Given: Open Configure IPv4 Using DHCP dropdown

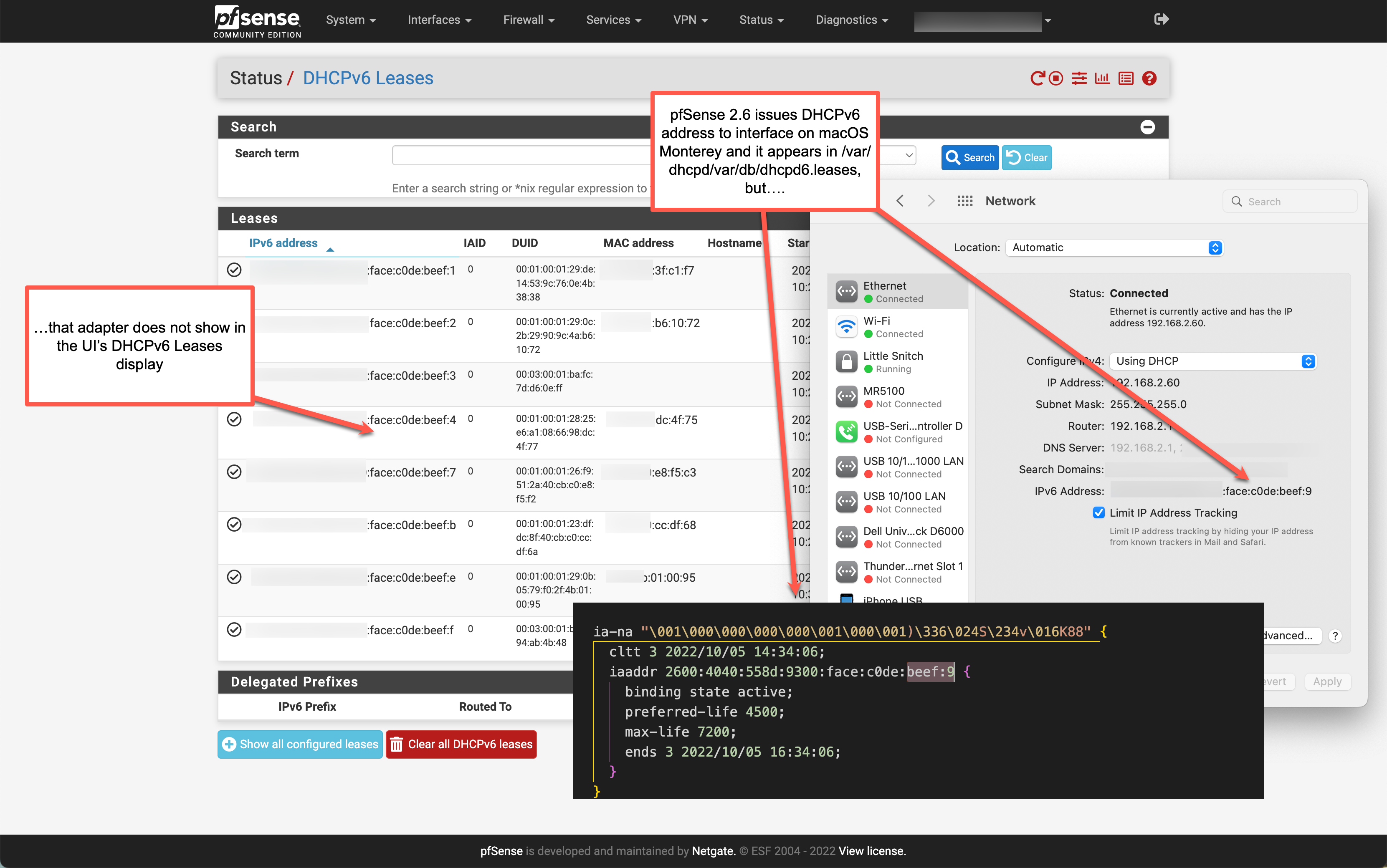Looking at the screenshot, I should point(1213,361).
